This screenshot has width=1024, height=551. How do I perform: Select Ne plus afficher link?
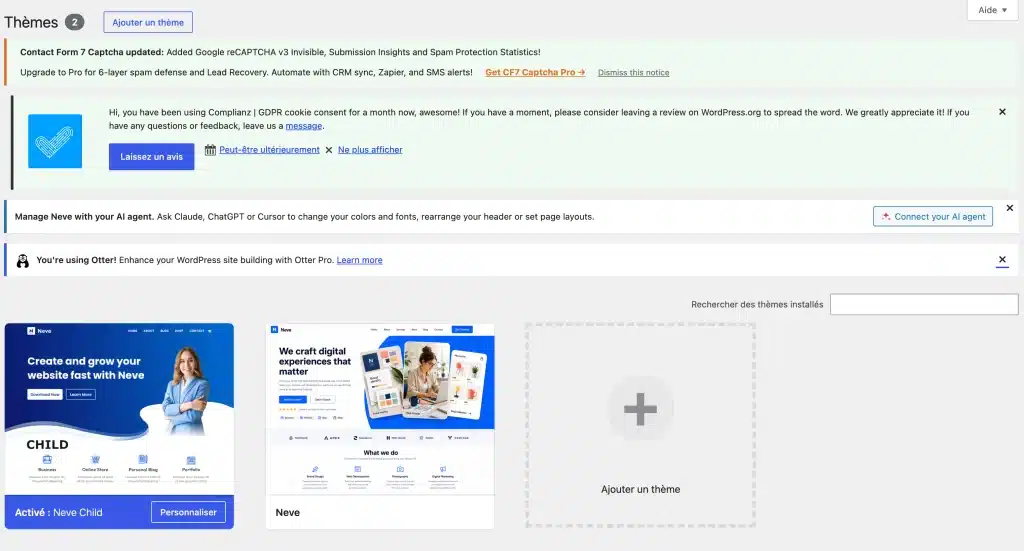pos(370,150)
